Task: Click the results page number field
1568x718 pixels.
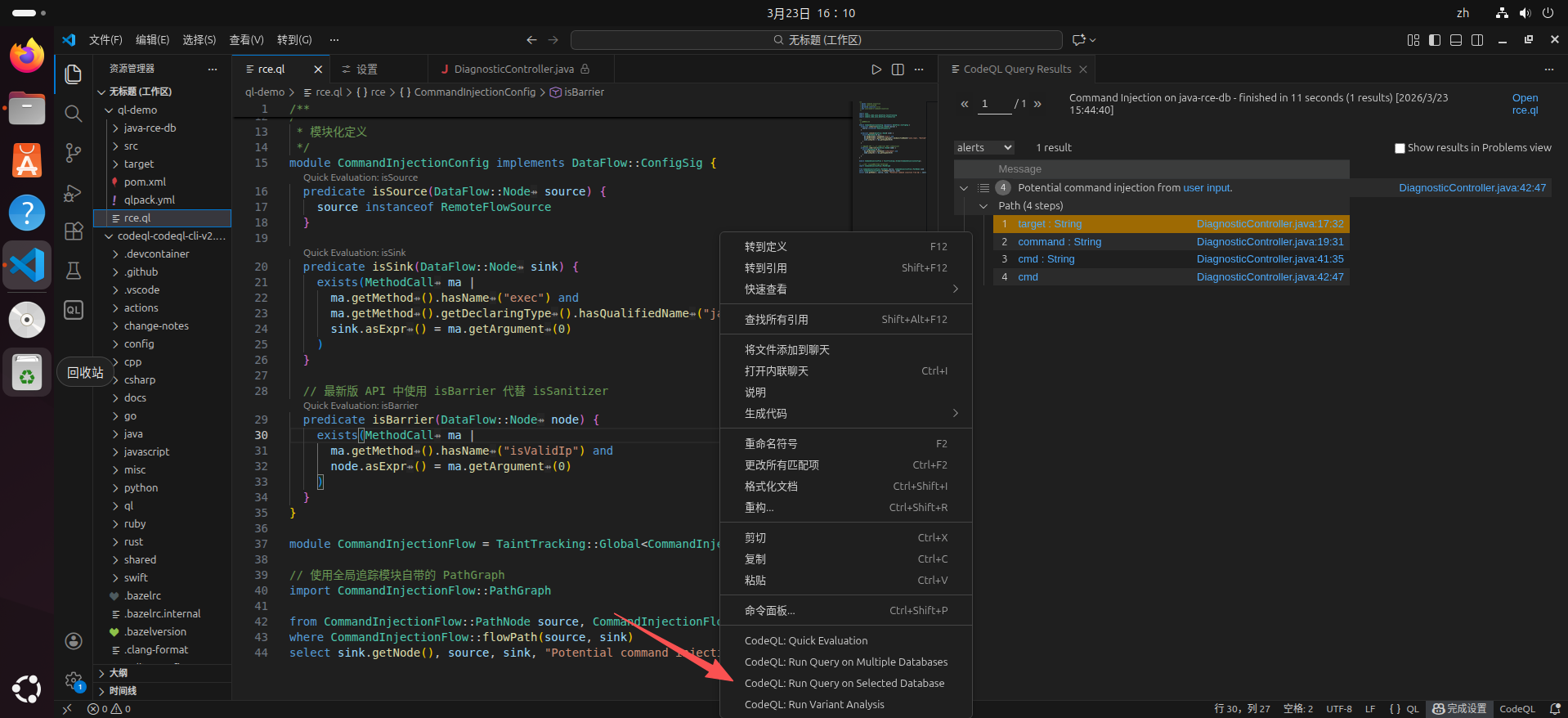Action: (x=992, y=104)
